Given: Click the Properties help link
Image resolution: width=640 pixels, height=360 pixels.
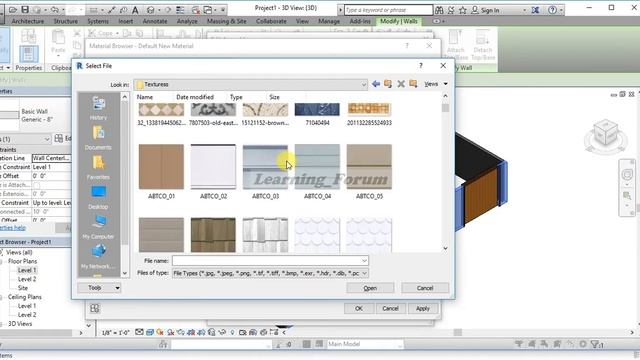Looking at the screenshot, I should click(x=13, y=228).
